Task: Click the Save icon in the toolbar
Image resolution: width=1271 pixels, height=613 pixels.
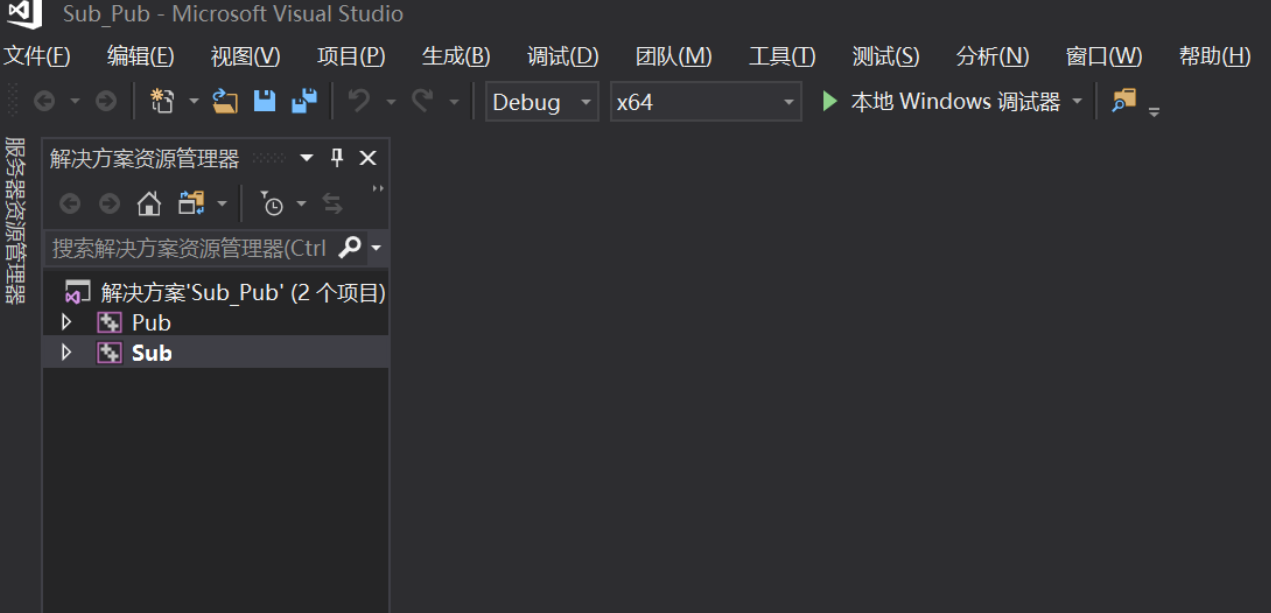Action: click(264, 101)
